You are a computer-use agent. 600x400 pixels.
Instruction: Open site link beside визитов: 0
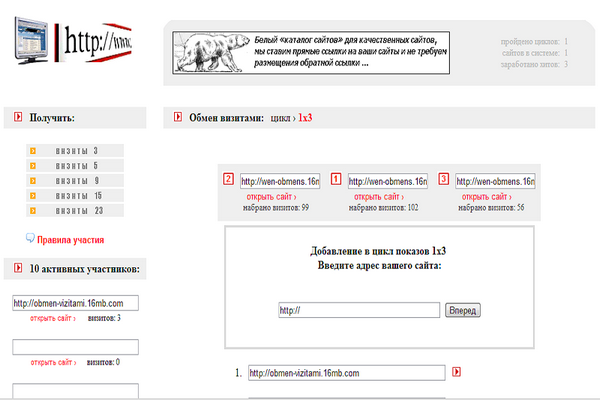53,362
